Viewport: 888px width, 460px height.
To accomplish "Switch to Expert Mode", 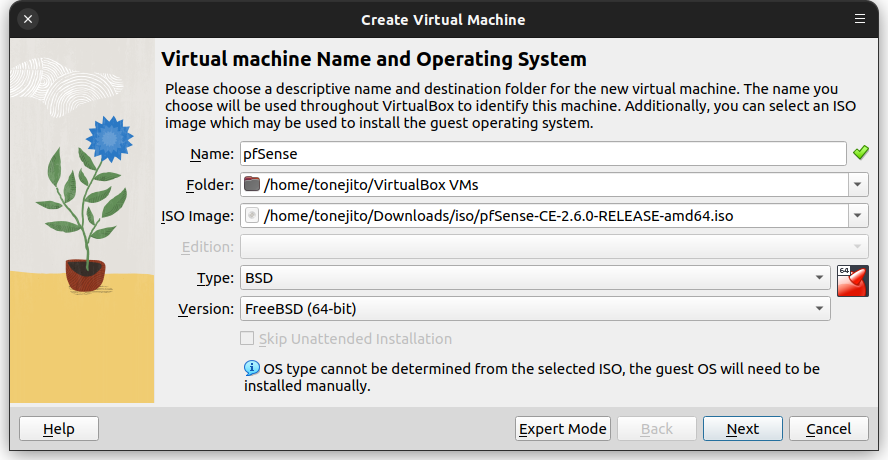I will (x=562, y=429).
